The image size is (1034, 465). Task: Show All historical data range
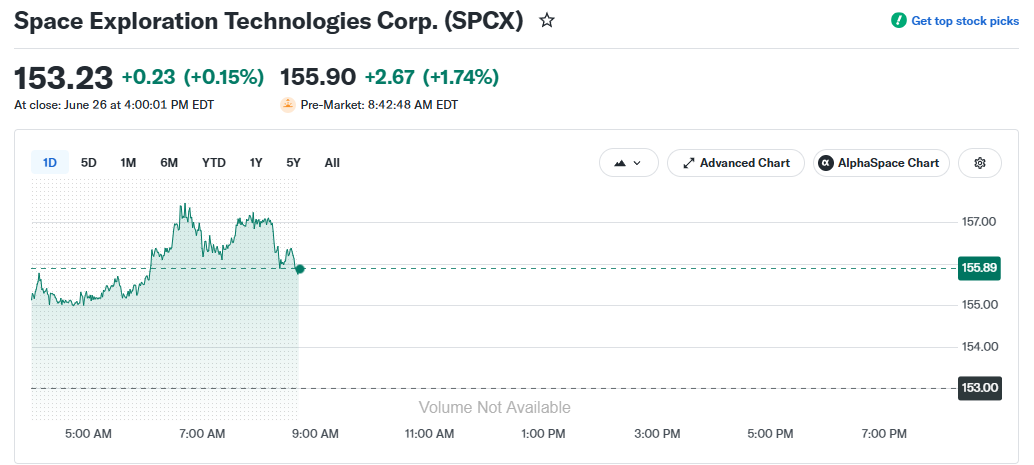point(332,162)
